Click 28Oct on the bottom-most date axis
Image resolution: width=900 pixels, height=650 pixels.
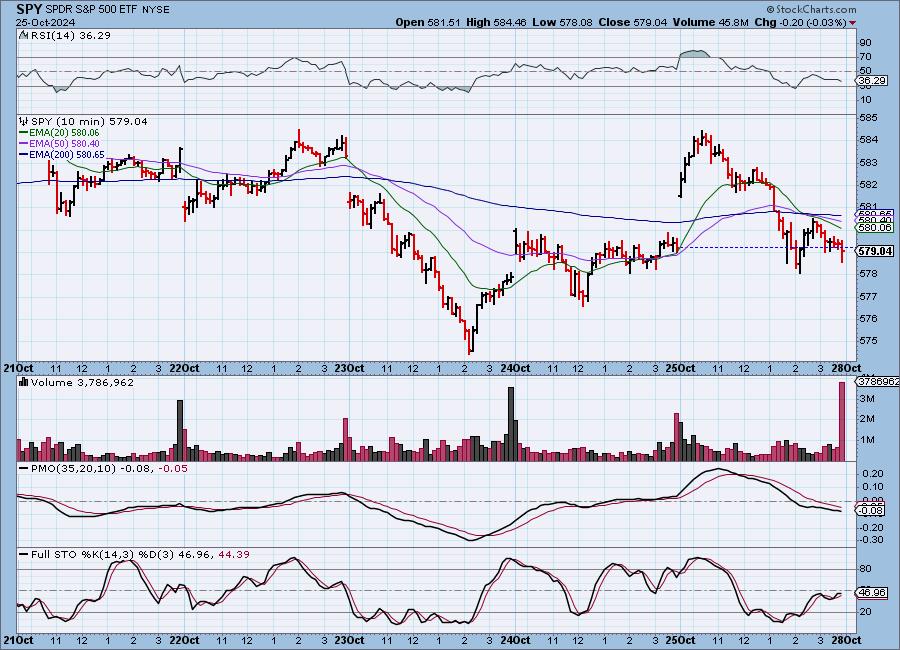tap(846, 640)
